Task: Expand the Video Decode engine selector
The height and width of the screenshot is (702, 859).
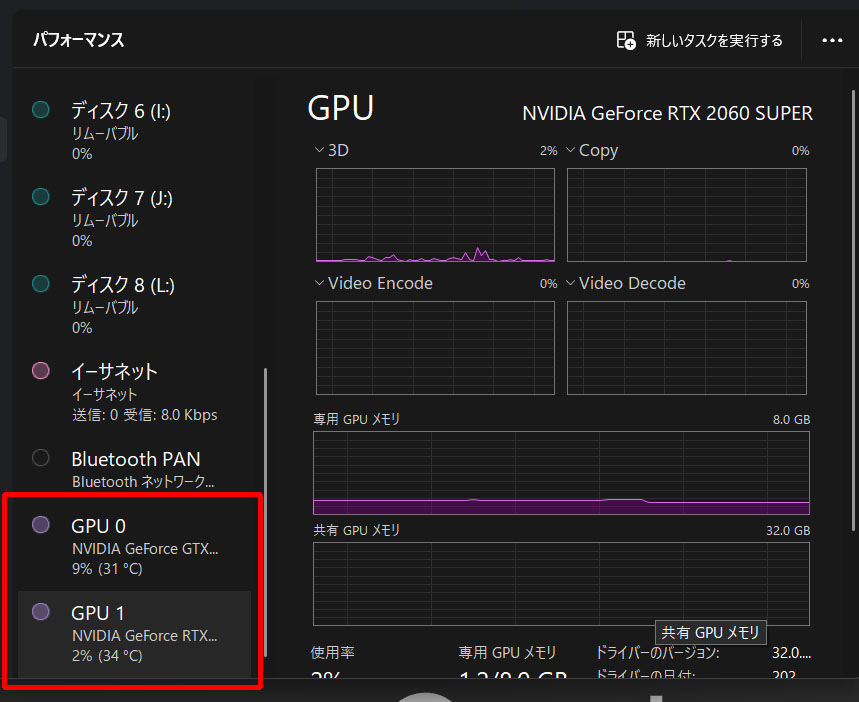Action: point(570,283)
